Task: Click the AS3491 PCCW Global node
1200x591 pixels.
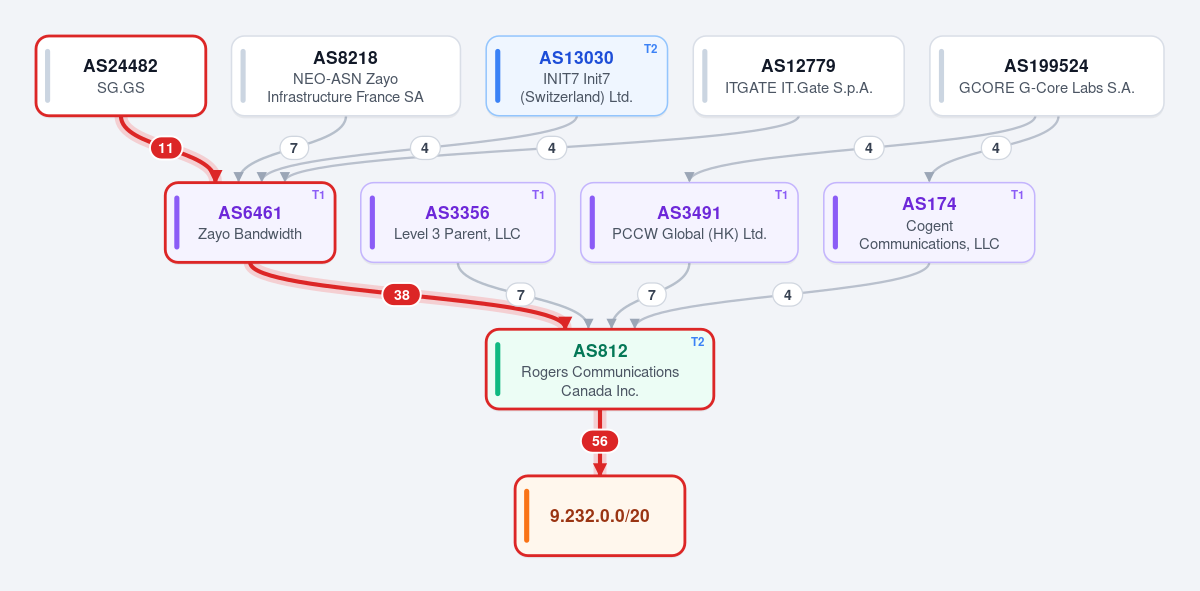Action: tap(689, 223)
